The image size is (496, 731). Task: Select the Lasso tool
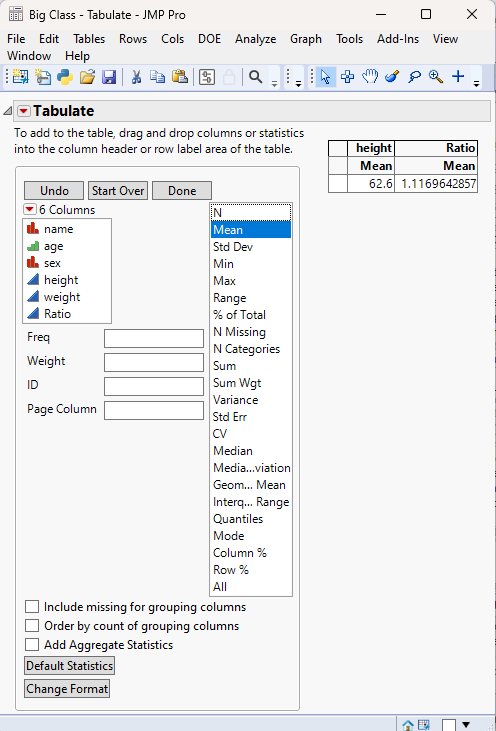pos(414,77)
